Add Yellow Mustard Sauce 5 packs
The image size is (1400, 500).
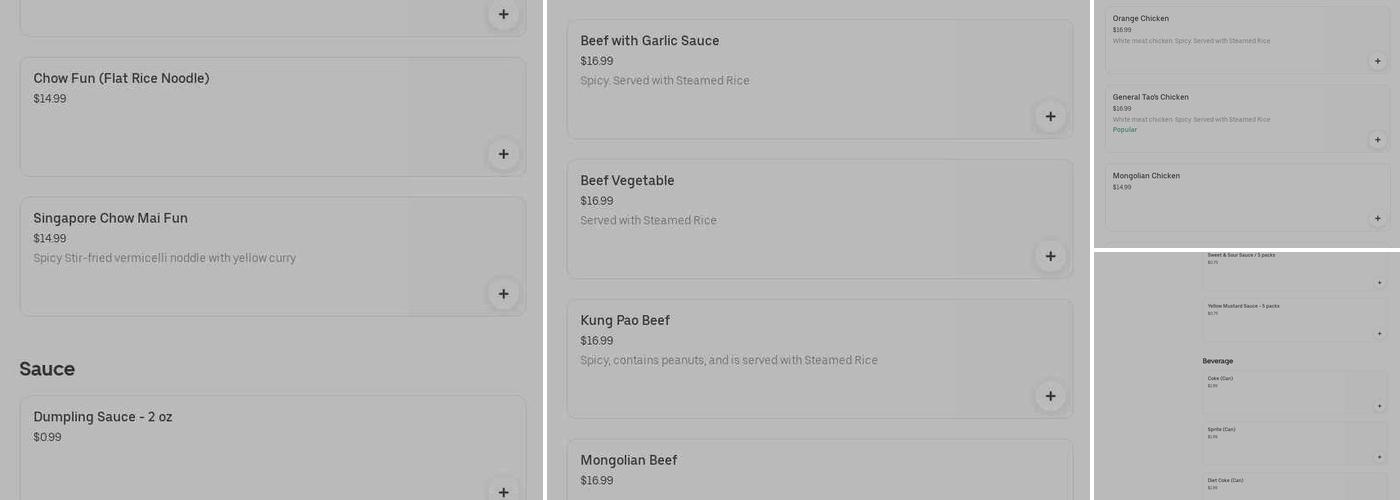tap(1379, 334)
